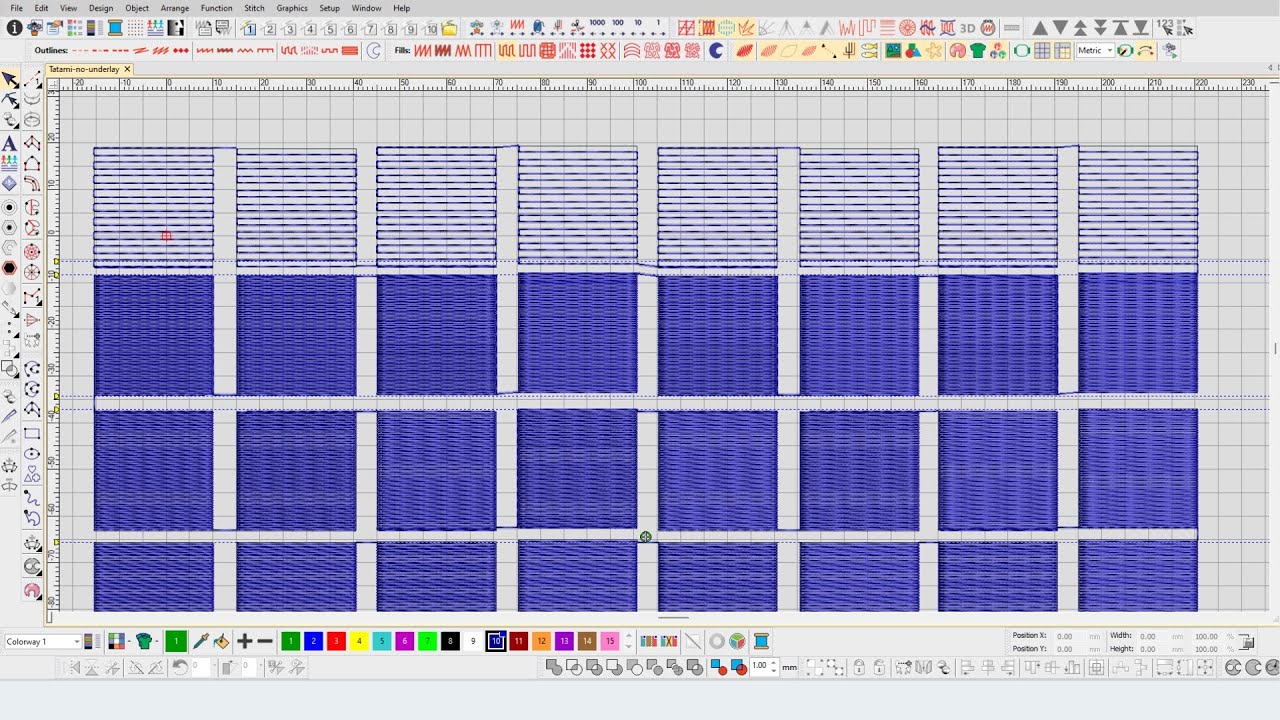
Task: Toggle the highlighted tatami fill stitch type
Action: click(x=506, y=50)
